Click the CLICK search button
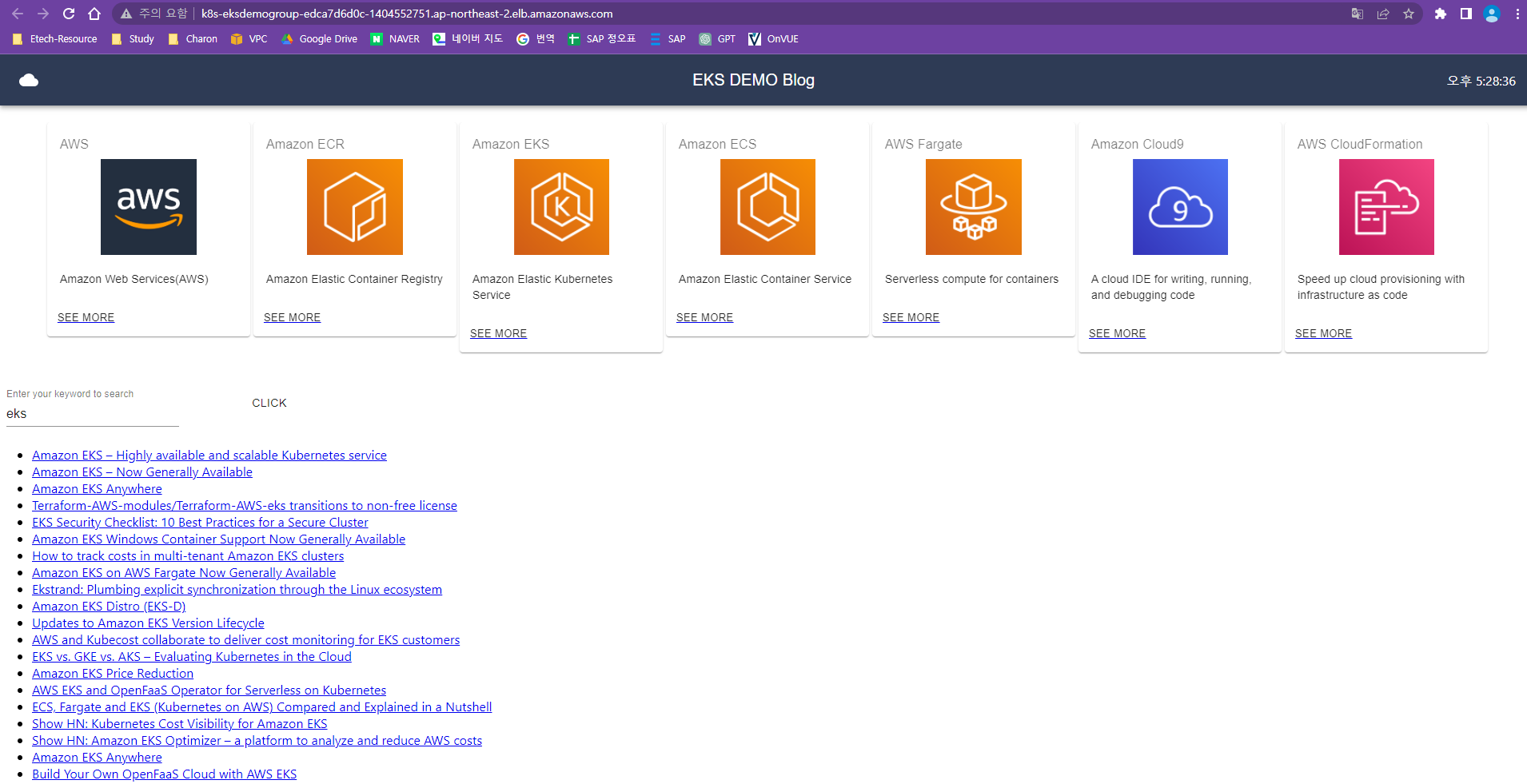Viewport: 1527px width, 784px height. point(269,403)
